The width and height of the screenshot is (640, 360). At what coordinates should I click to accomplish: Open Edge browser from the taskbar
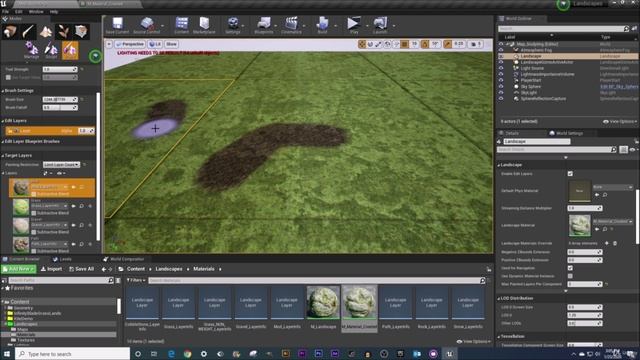171,354
